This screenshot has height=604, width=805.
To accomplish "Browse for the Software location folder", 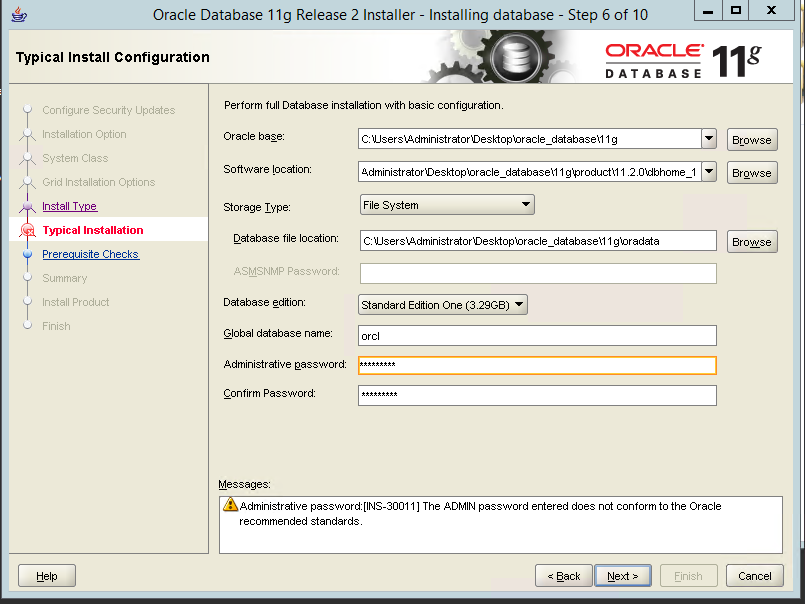I will pos(752,173).
